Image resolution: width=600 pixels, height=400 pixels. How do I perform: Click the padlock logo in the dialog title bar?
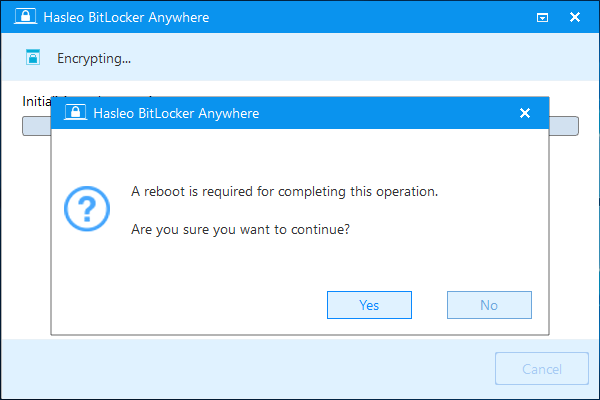click(75, 113)
